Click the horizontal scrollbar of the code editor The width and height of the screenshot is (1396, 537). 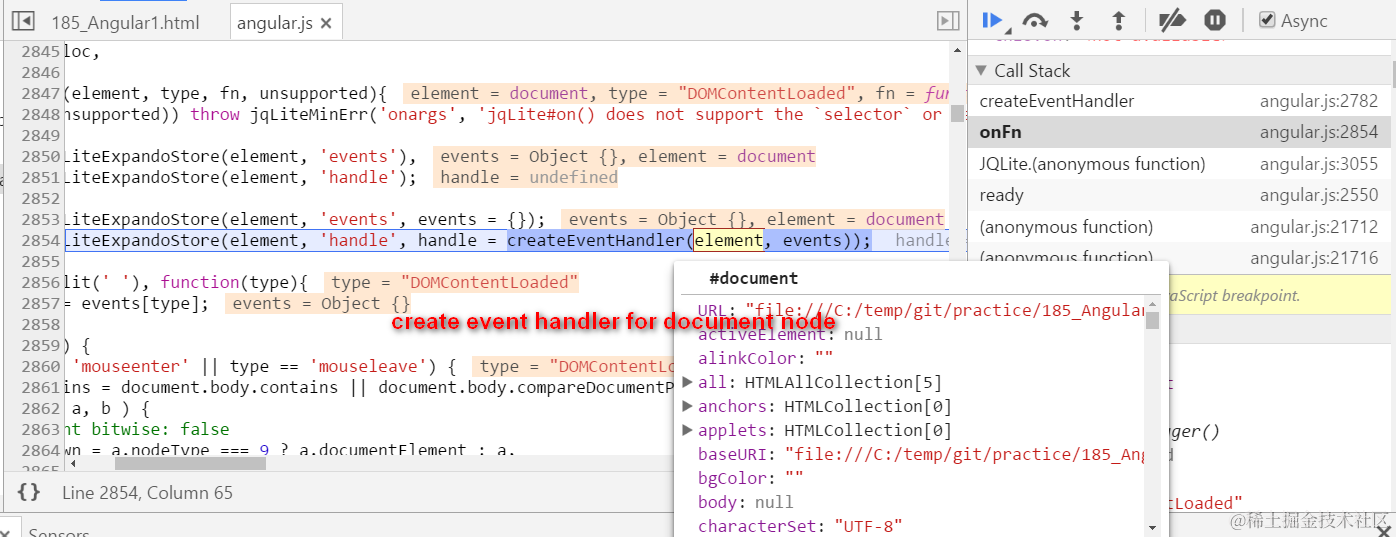coord(191,463)
